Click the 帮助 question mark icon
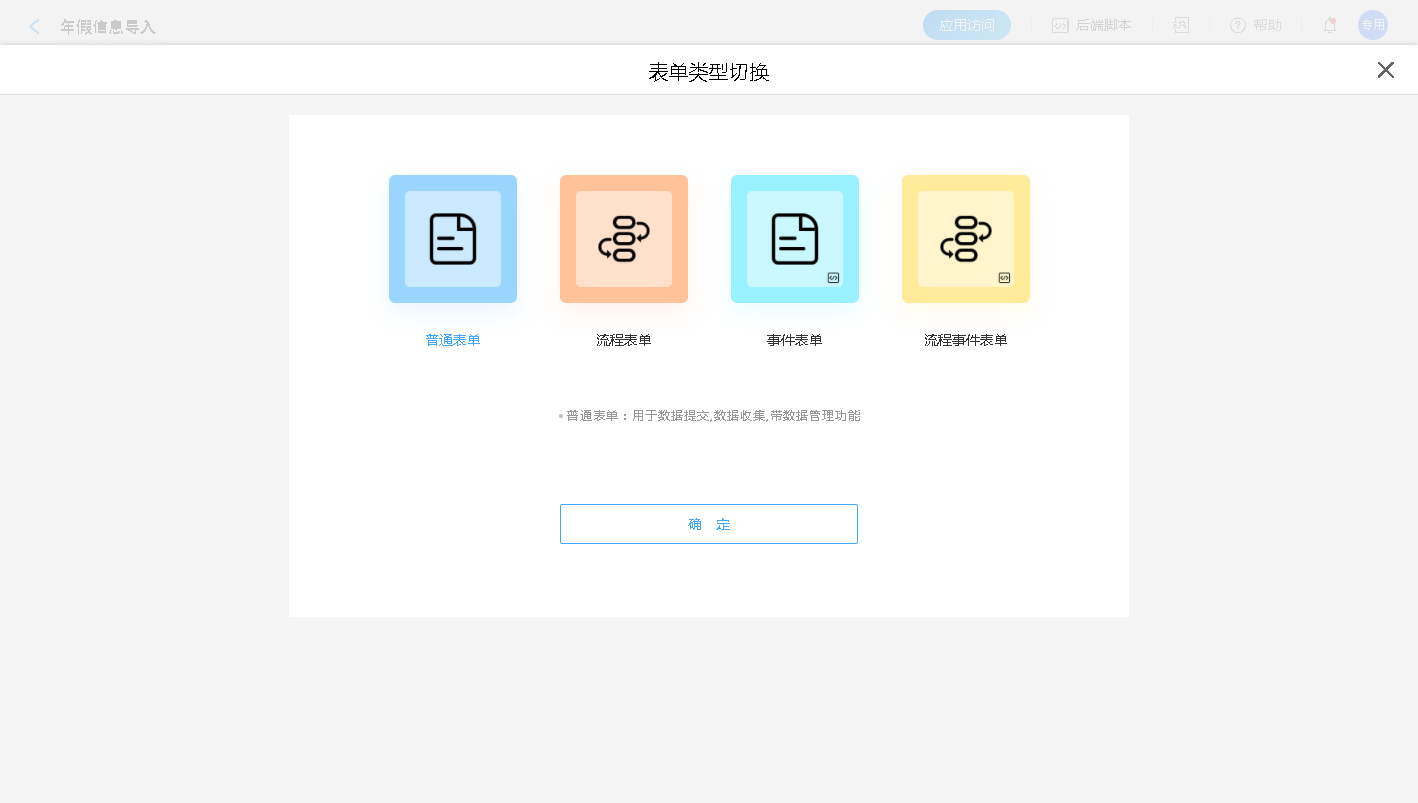The width and height of the screenshot is (1418, 803). (x=1238, y=26)
